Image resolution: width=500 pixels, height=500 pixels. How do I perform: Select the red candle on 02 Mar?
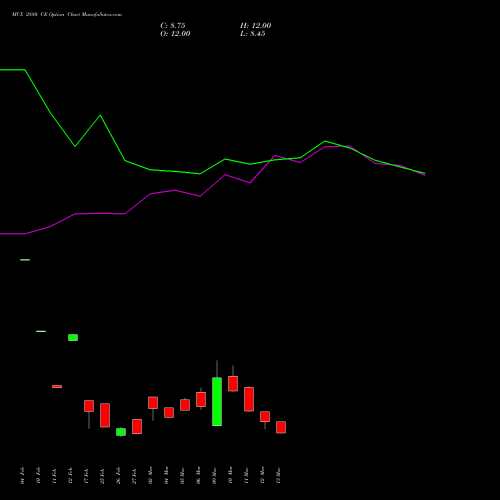[x=153, y=403]
